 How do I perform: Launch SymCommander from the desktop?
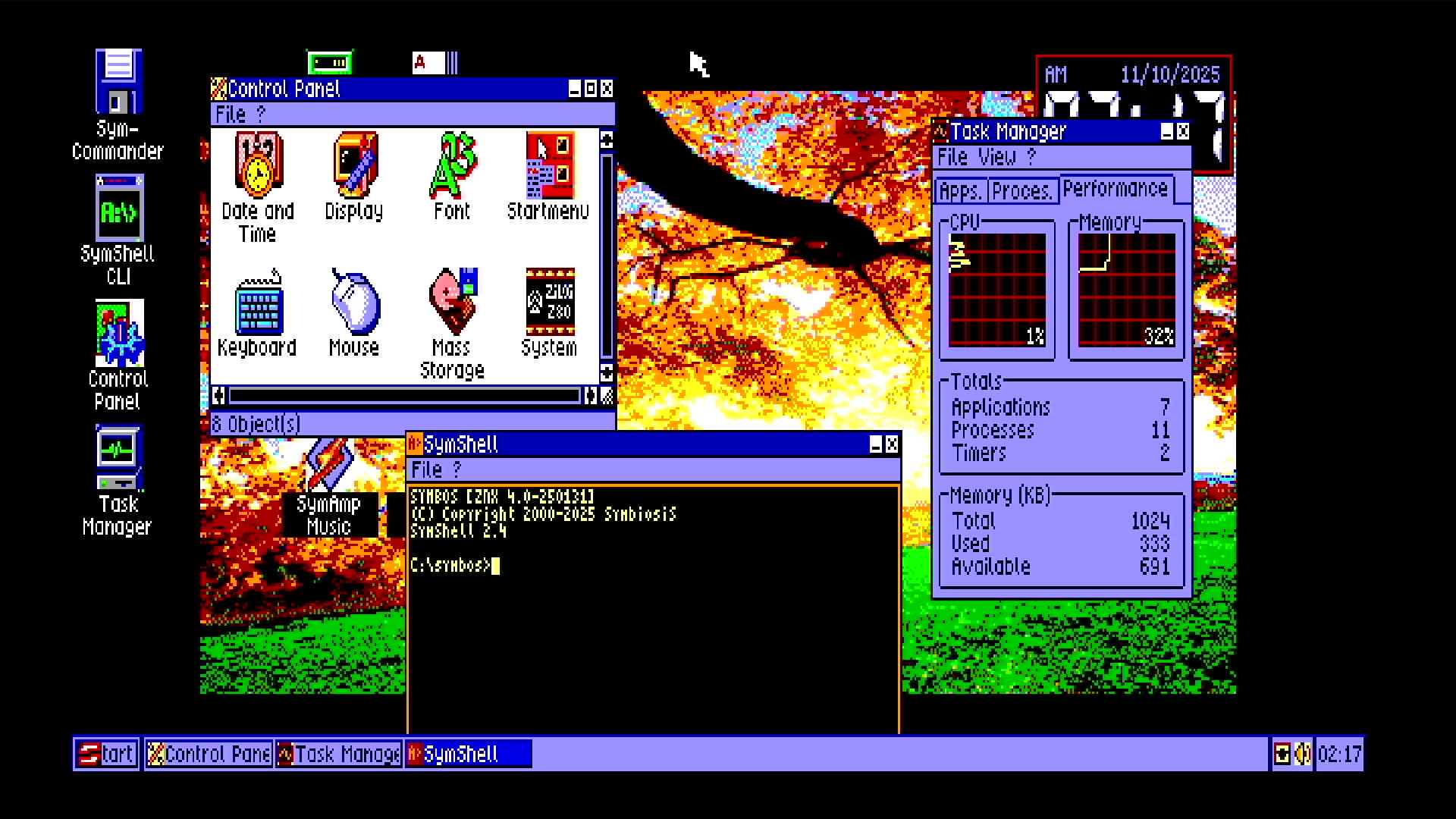click(118, 82)
